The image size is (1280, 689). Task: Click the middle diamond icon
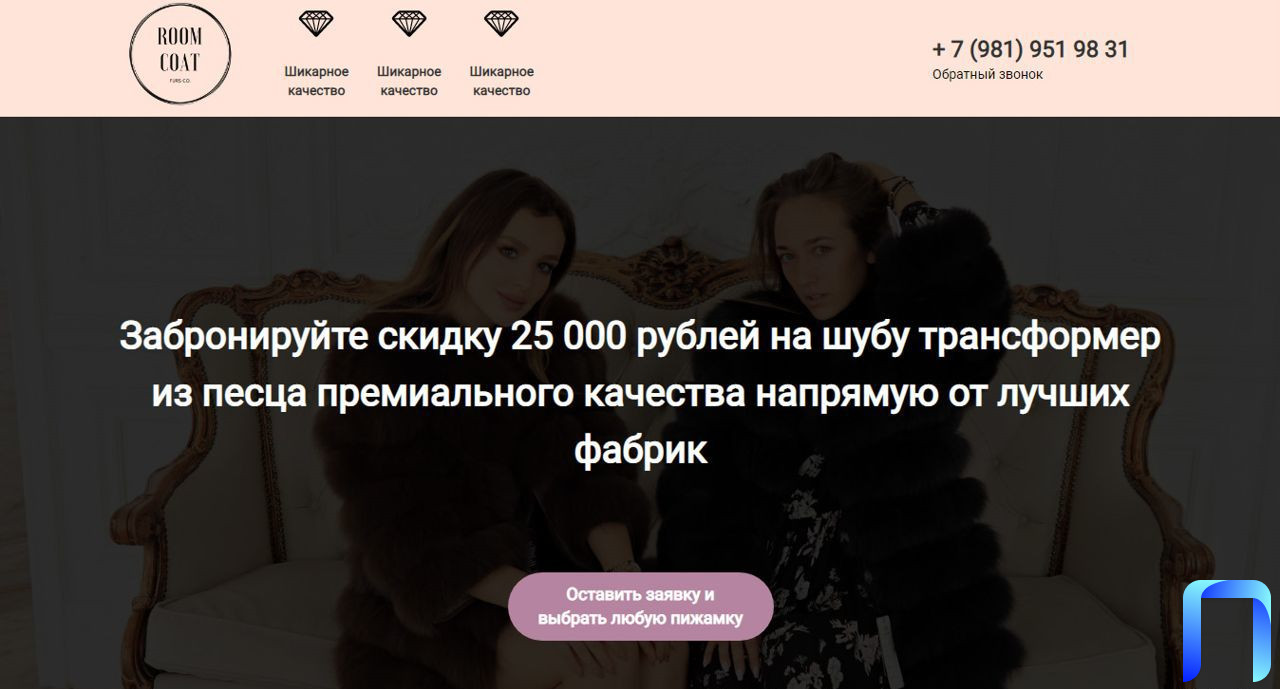pos(409,23)
